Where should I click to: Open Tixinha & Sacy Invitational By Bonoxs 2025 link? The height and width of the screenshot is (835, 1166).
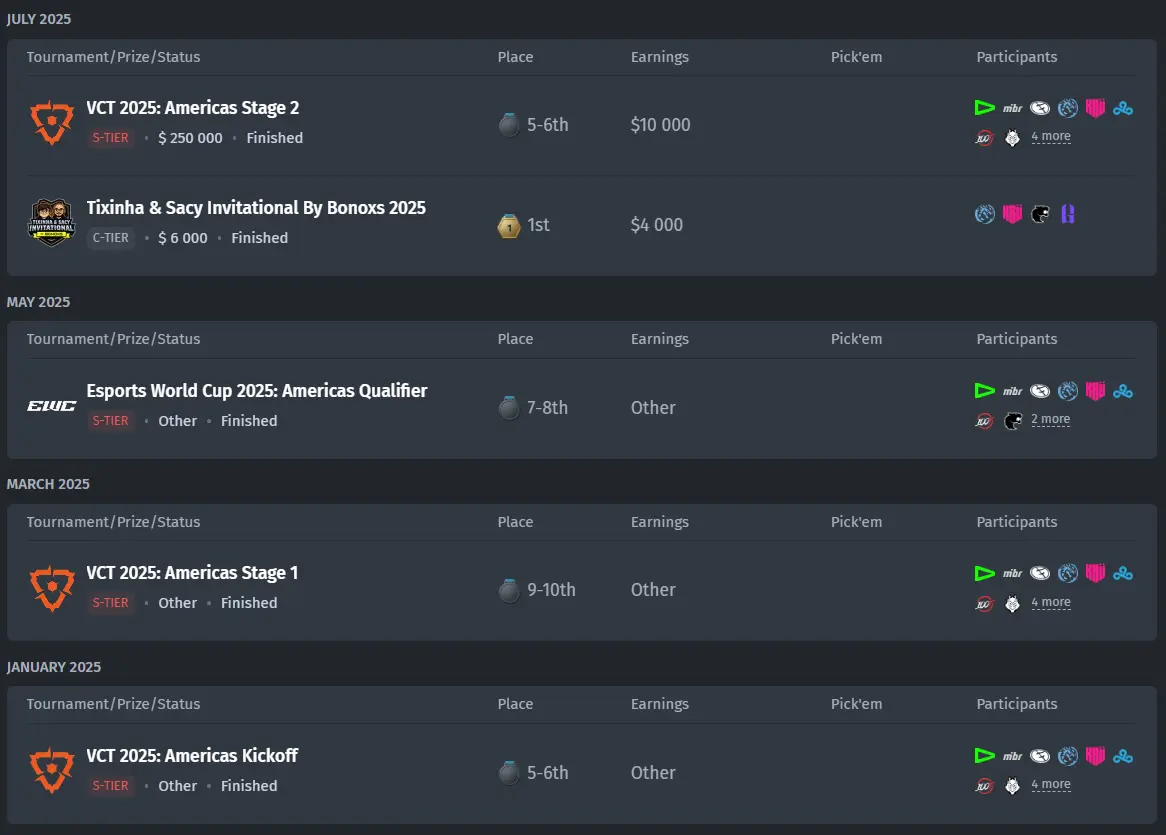256,208
